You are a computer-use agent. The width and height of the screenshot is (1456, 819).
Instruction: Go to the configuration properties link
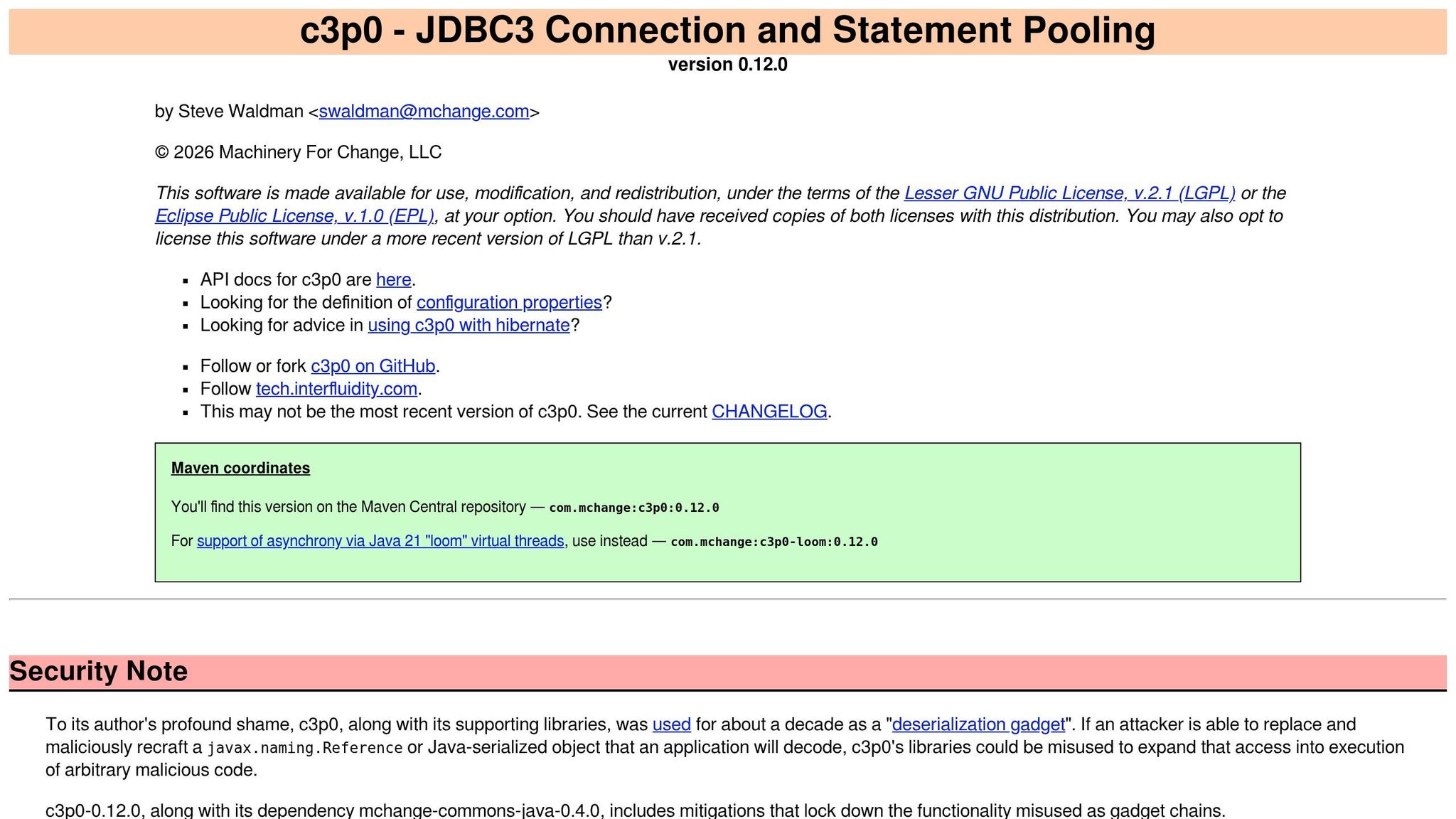tap(509, 302)
